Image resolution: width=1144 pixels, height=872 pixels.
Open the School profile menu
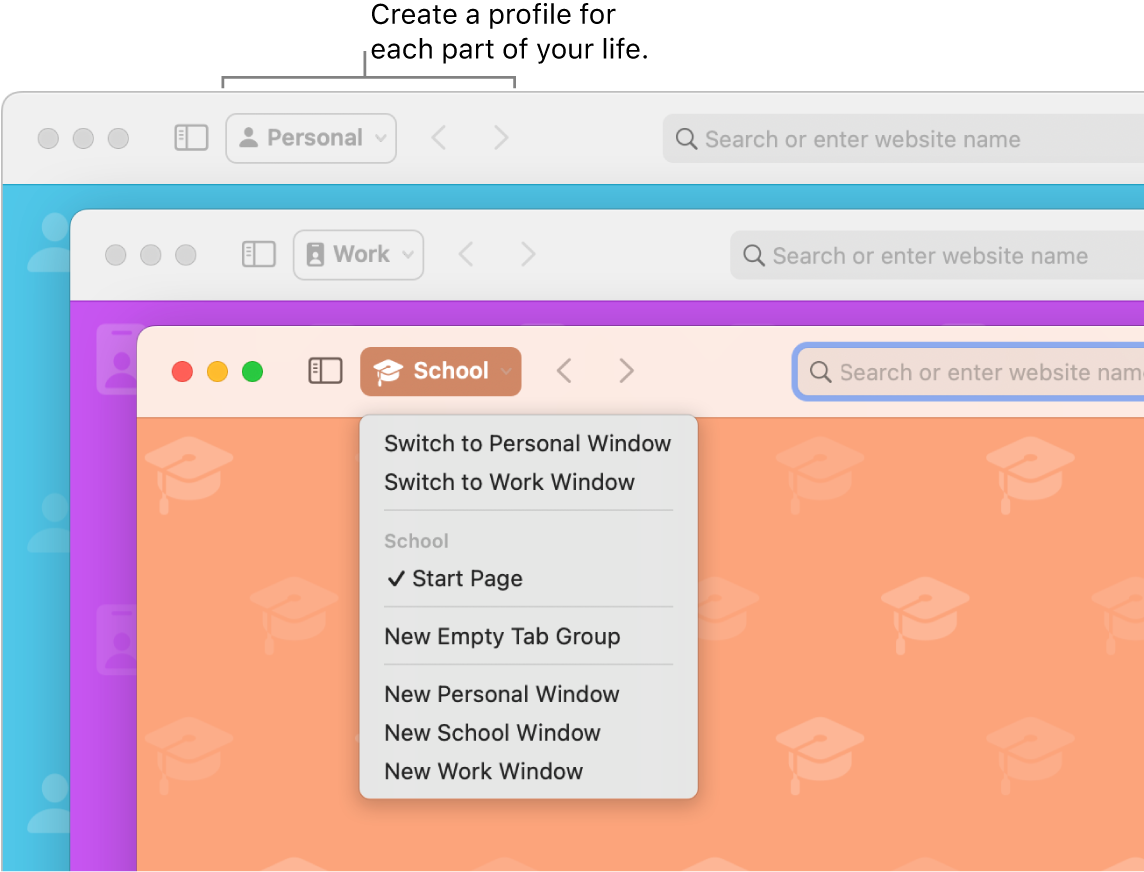[440, 370]
